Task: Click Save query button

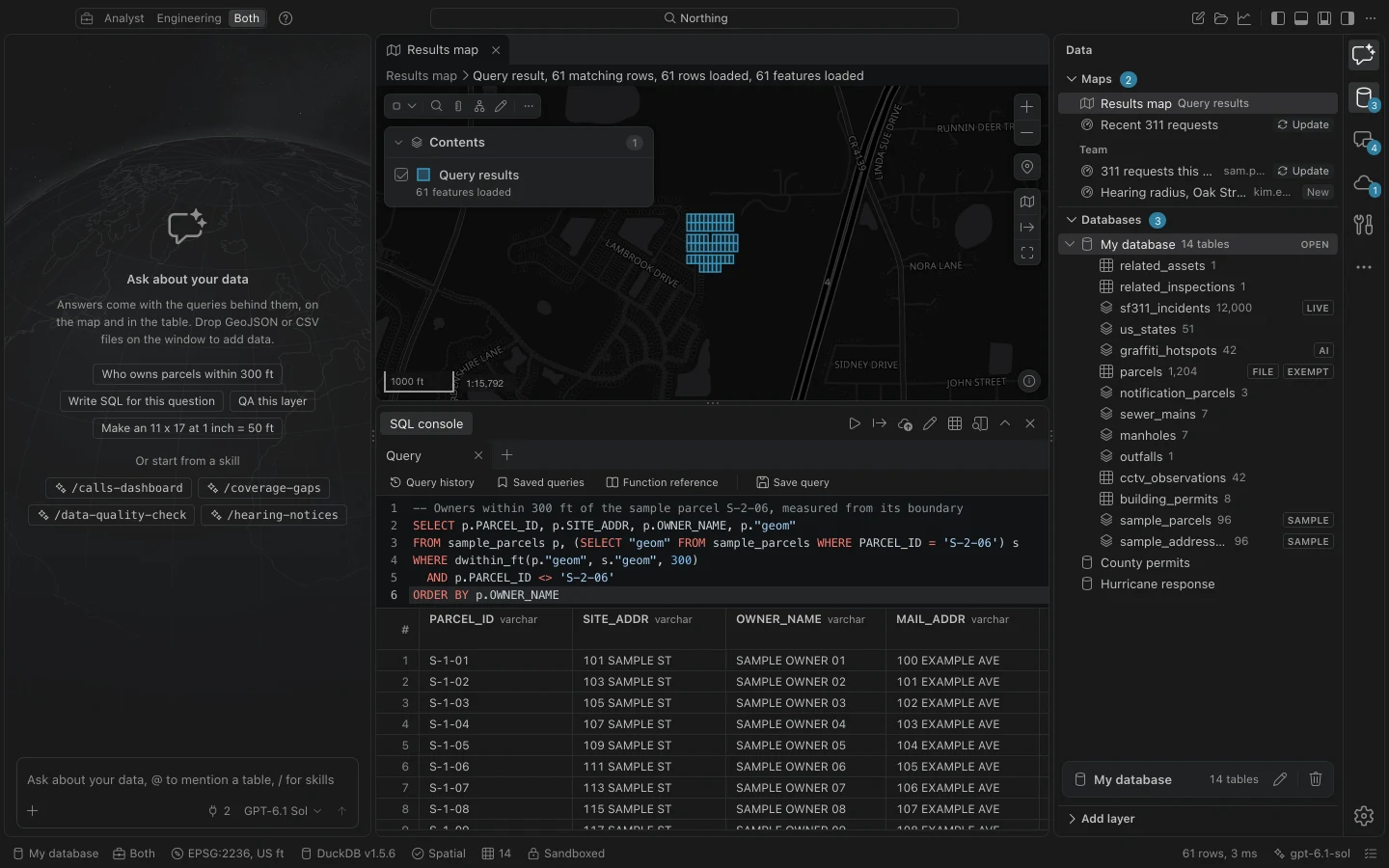Action: coord(793,482)
